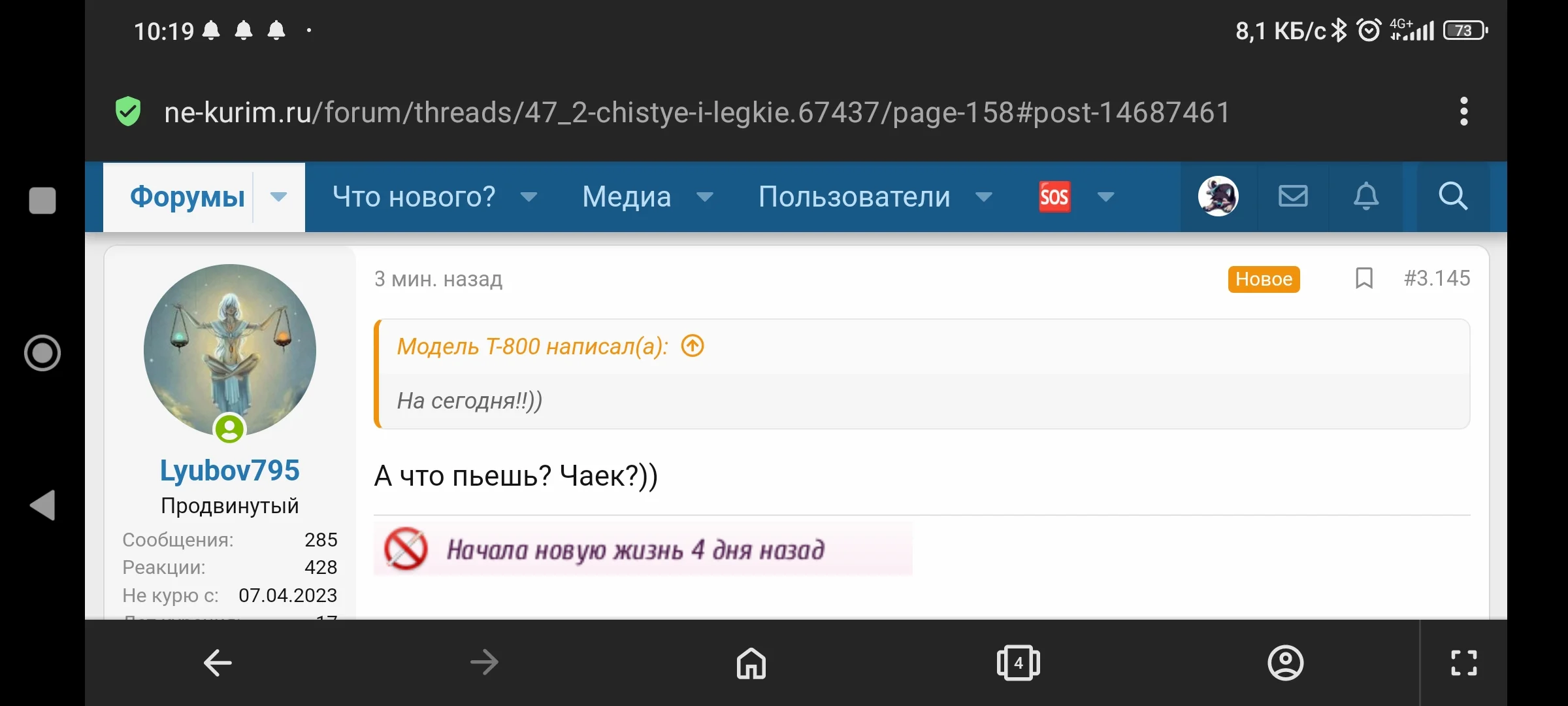Expand the Пользователи dropdown
This screenshot has height=706, width=1568.
985,197
